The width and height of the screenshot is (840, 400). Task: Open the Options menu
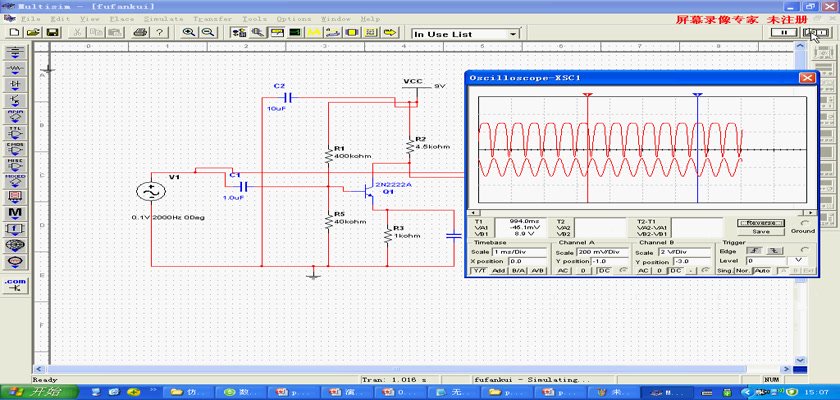294,19
